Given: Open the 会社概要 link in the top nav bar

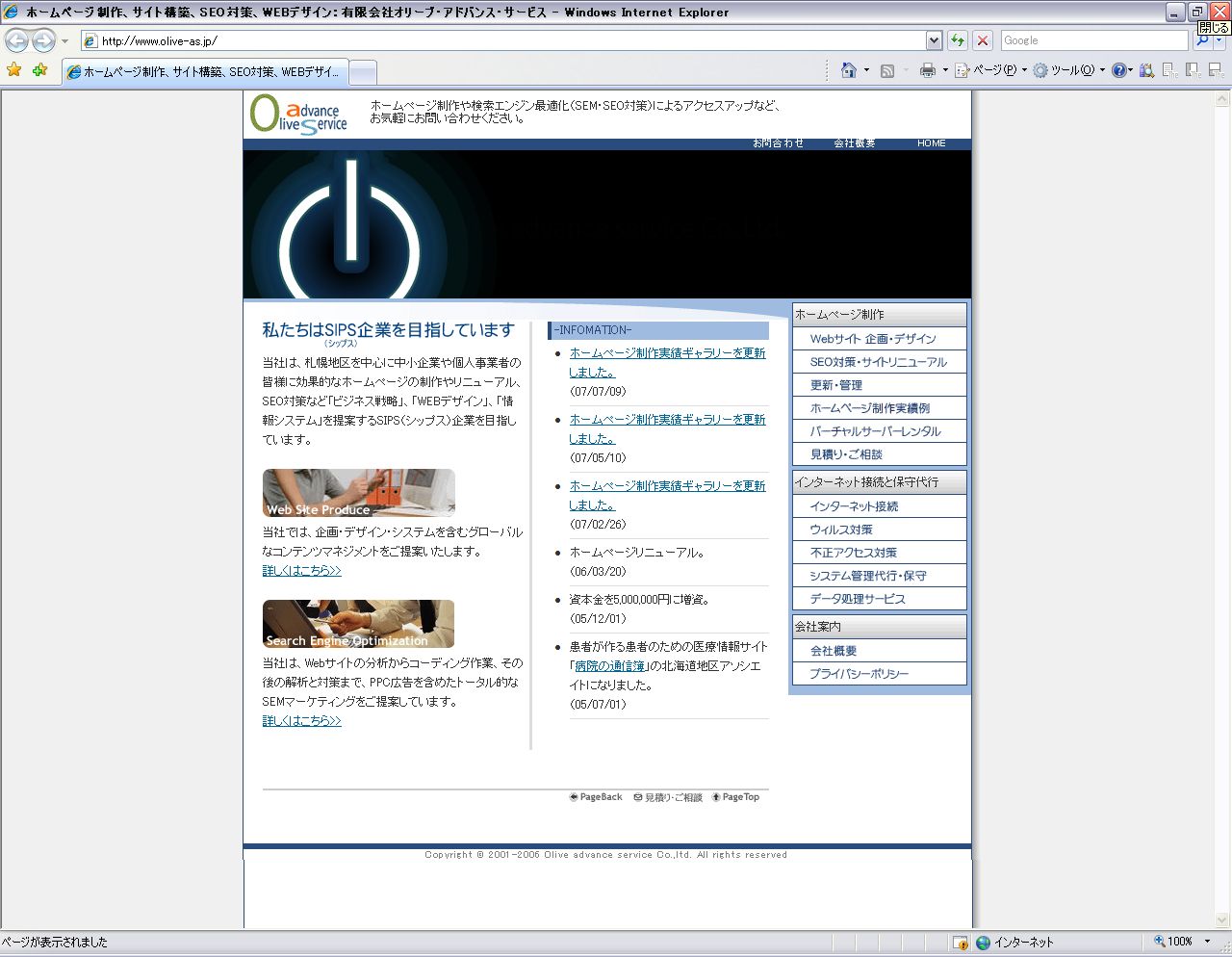Looking at the screenshot, I should 855,143.
